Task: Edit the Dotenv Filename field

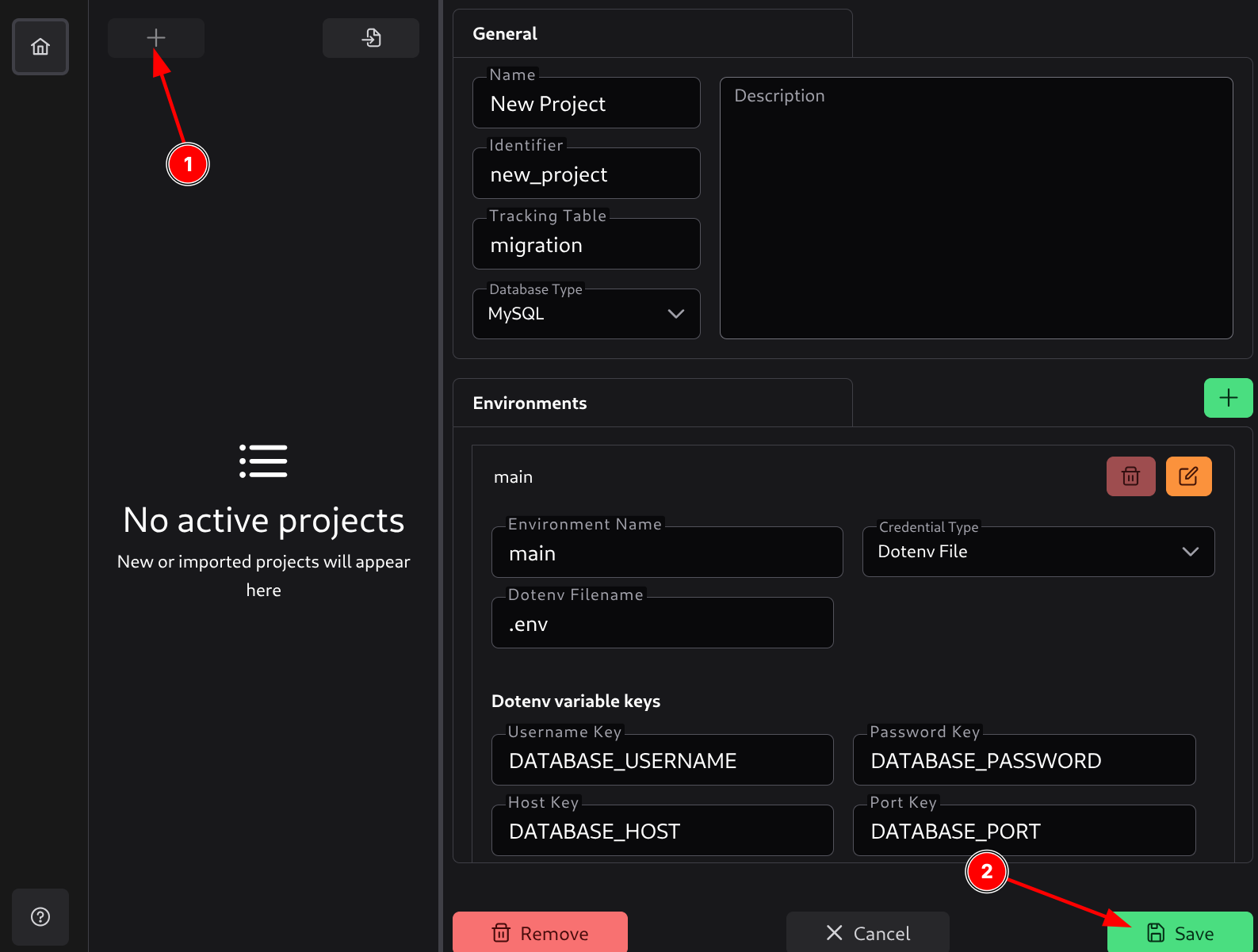Action: (663, 623)
